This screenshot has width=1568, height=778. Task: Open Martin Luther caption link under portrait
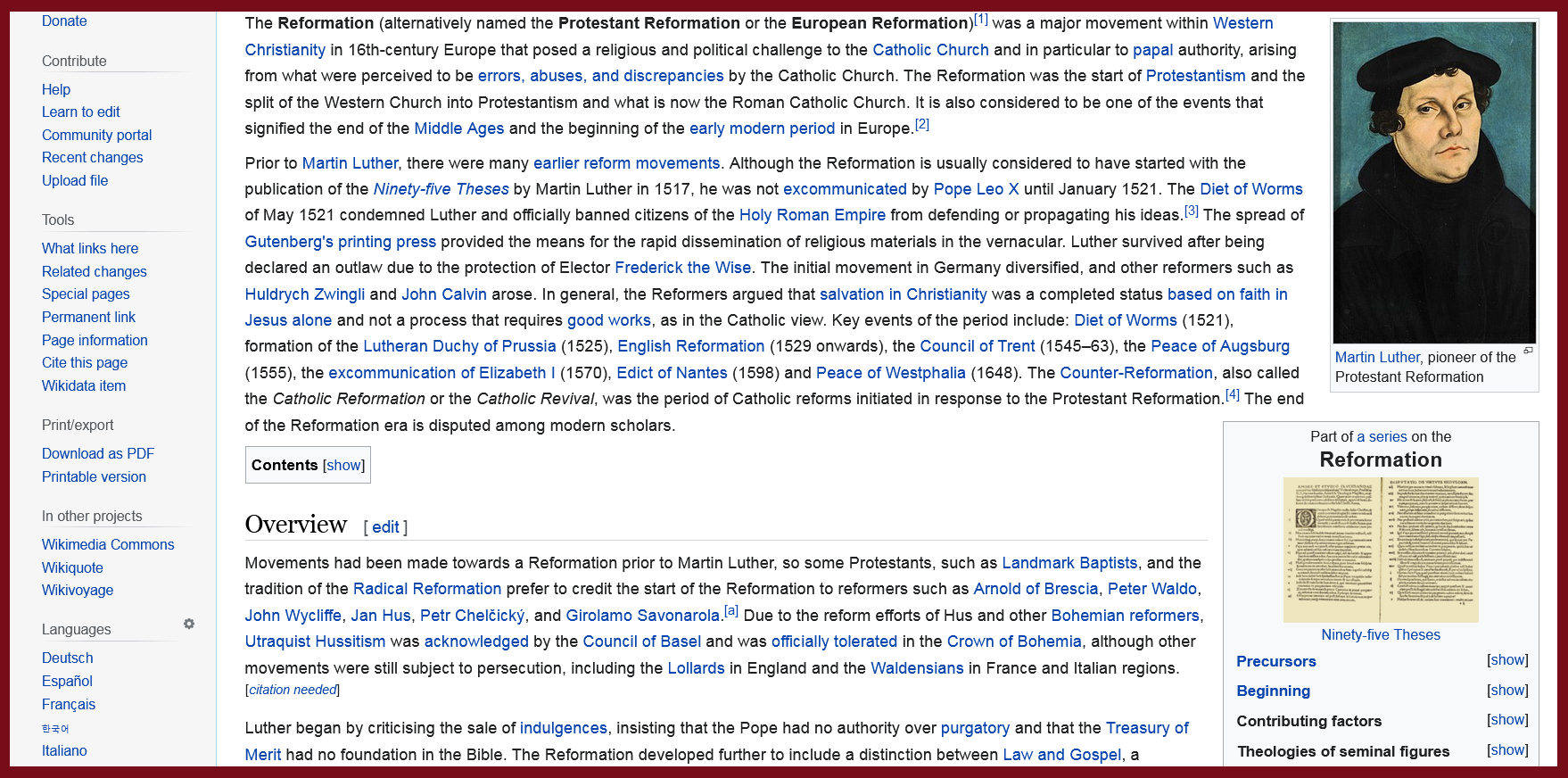1377,358
